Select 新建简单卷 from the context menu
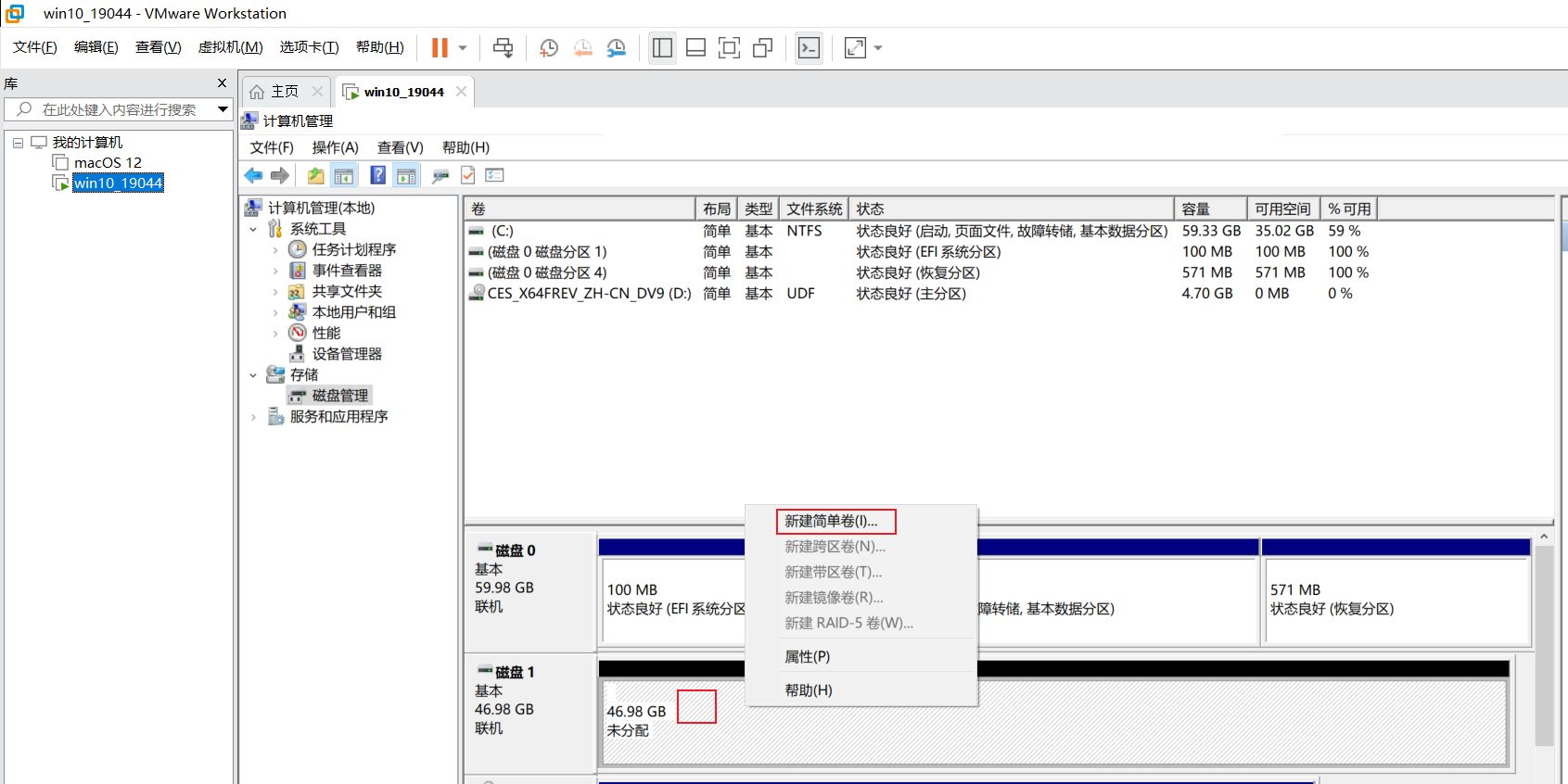The height and width of the screenshot is (784, 1568). (831, 521)
